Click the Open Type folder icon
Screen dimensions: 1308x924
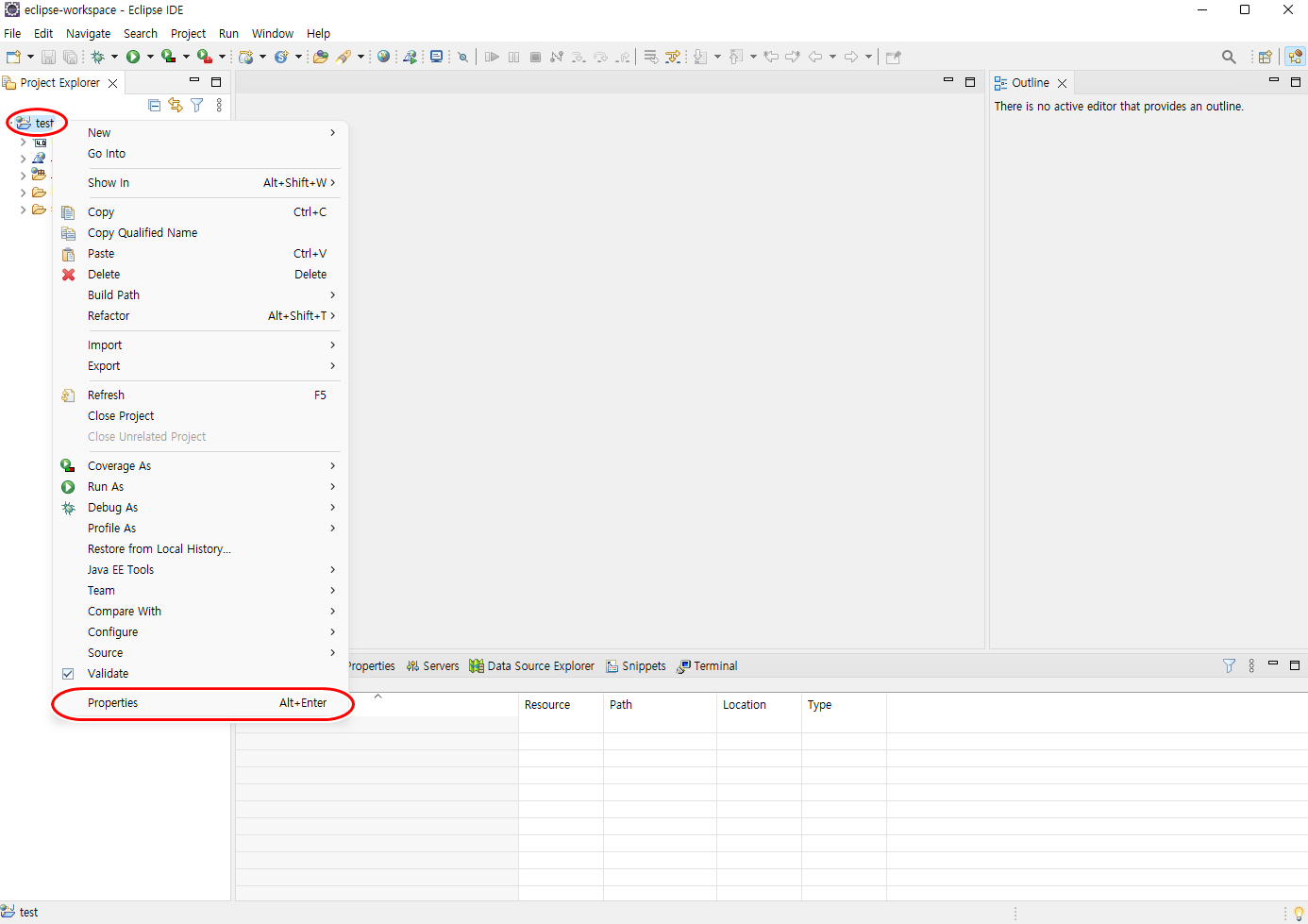pos(321,57)
